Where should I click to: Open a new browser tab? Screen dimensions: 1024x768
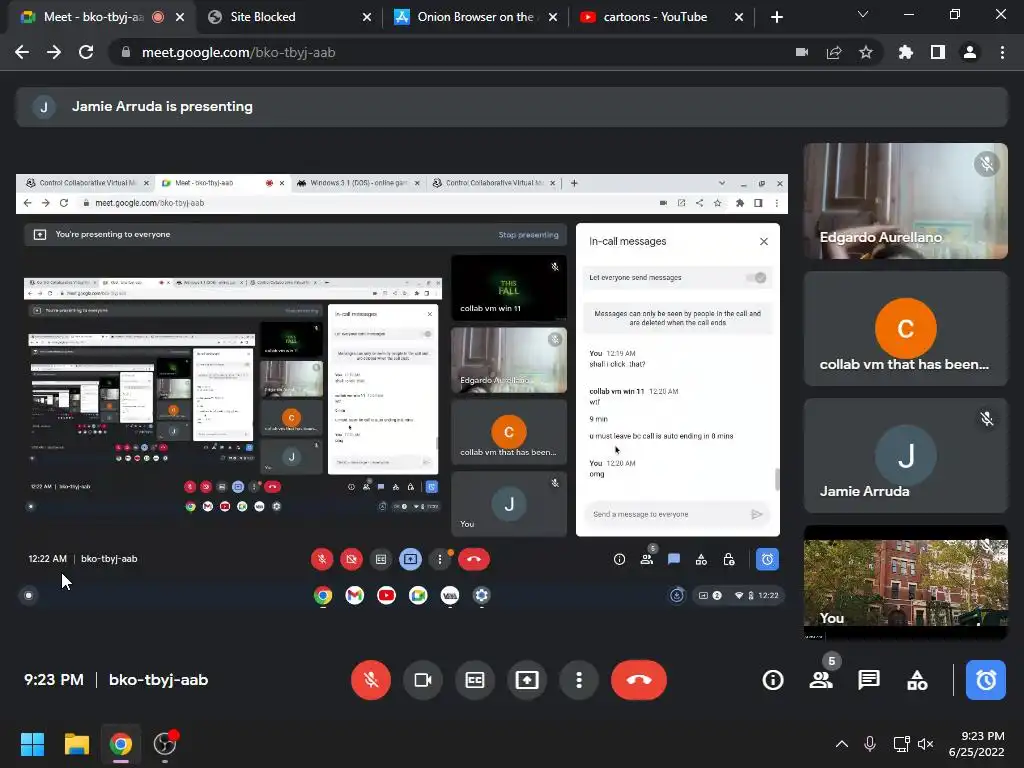pos(776,17)
